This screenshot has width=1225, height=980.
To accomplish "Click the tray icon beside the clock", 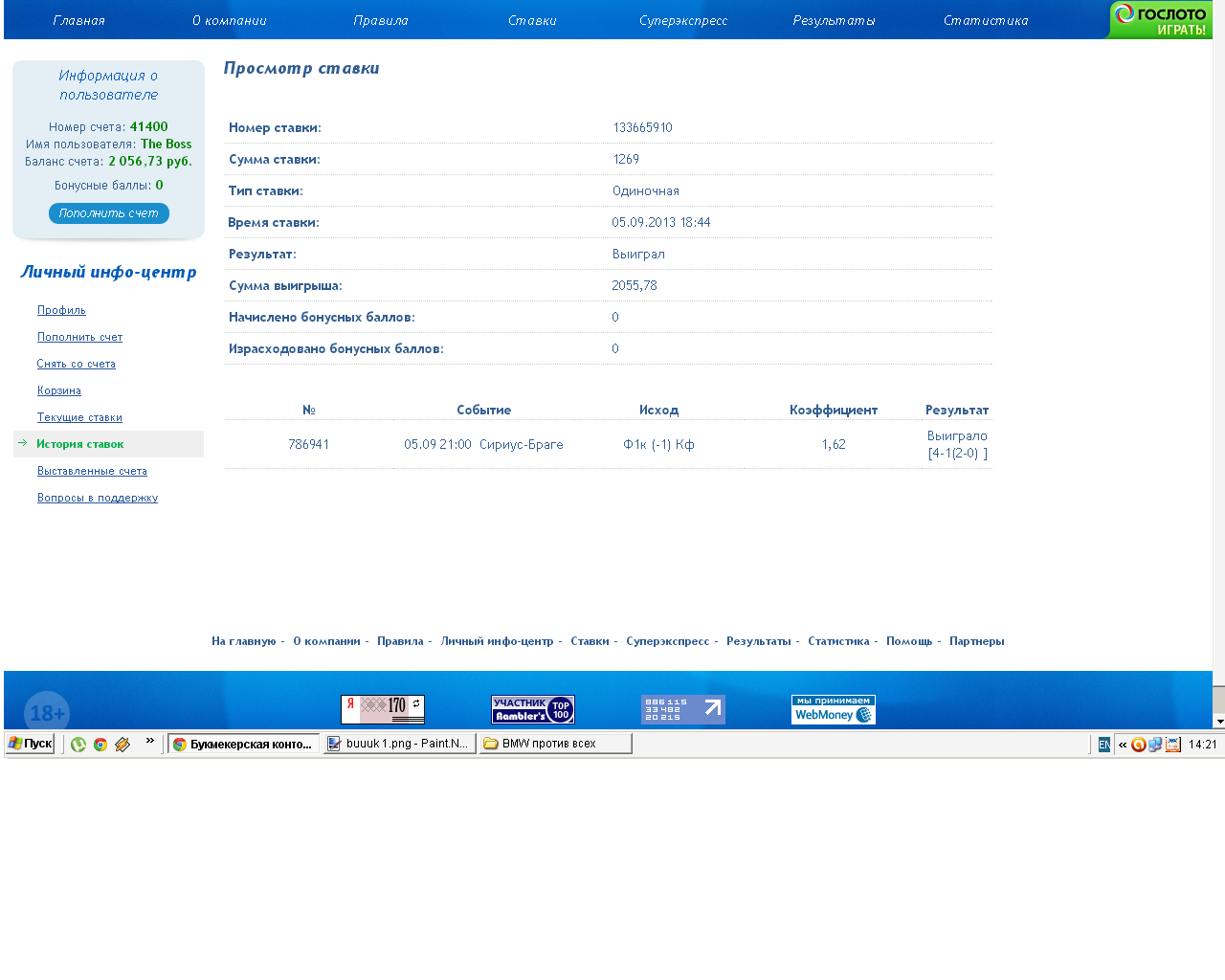I will click(1173, 745).
